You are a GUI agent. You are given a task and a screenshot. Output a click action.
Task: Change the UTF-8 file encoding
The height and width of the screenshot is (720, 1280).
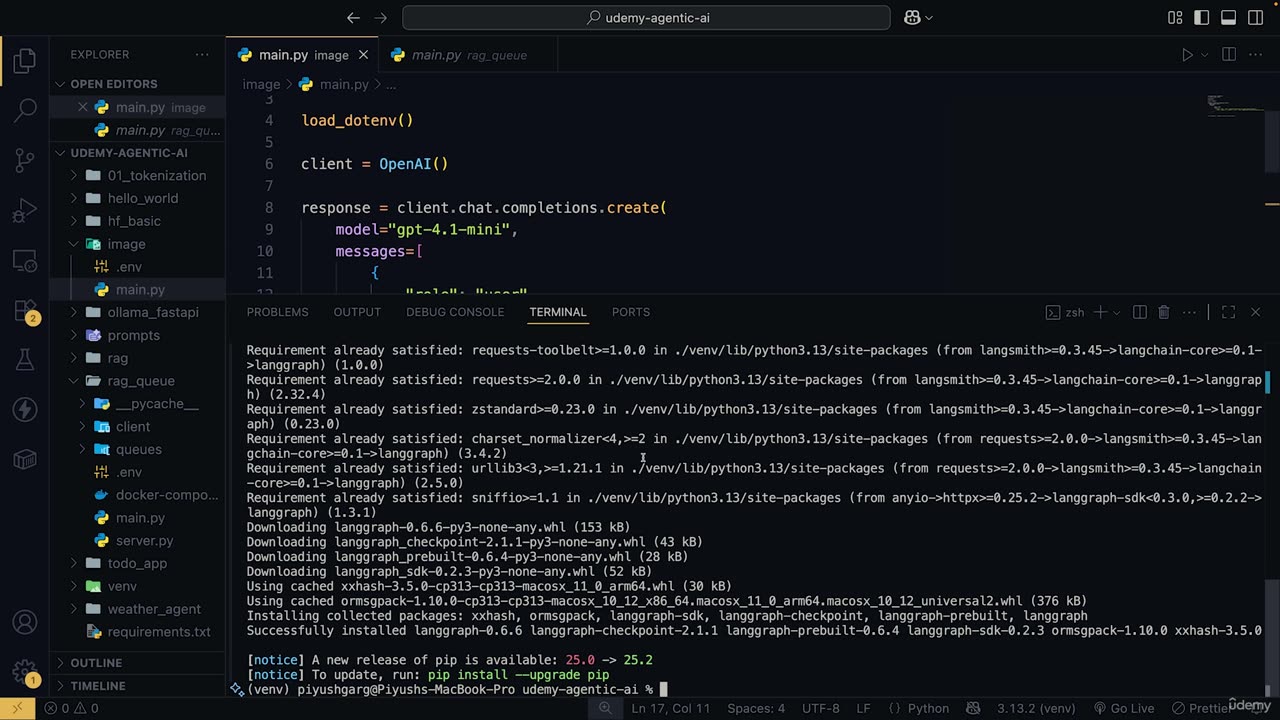click(x=821, y=708)
